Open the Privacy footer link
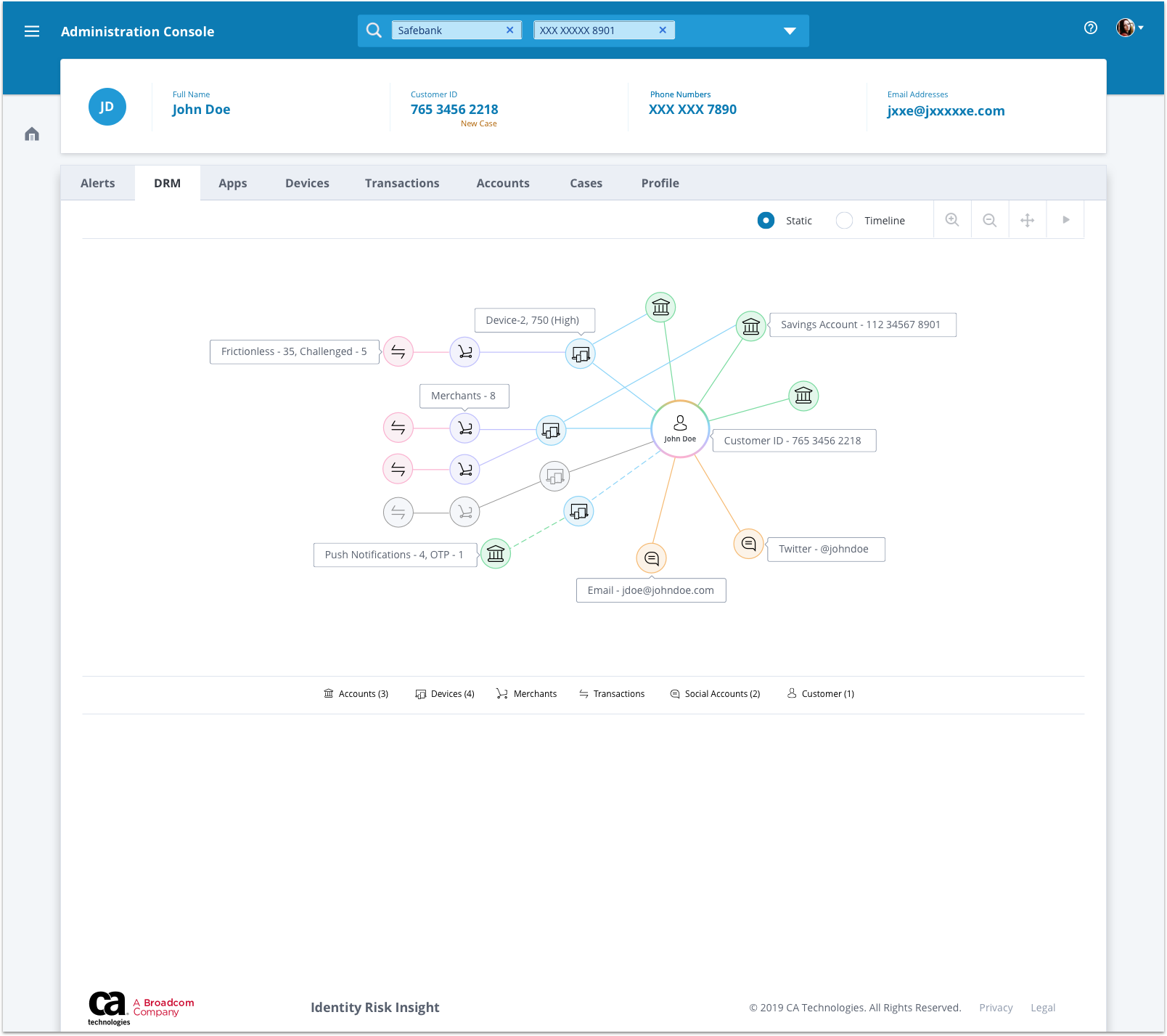The width and height of the screenshot is (1167, 1036). click(x=995, y=1008)
